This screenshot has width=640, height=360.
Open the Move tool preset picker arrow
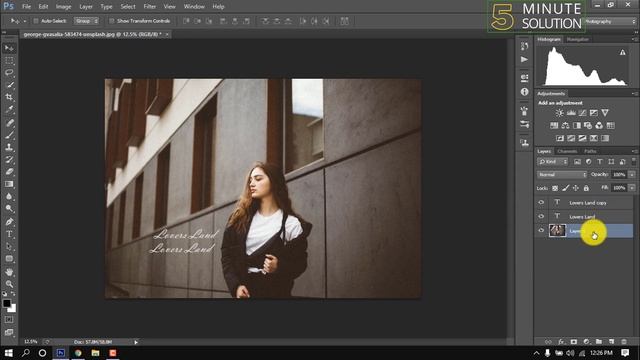point(24,21)
